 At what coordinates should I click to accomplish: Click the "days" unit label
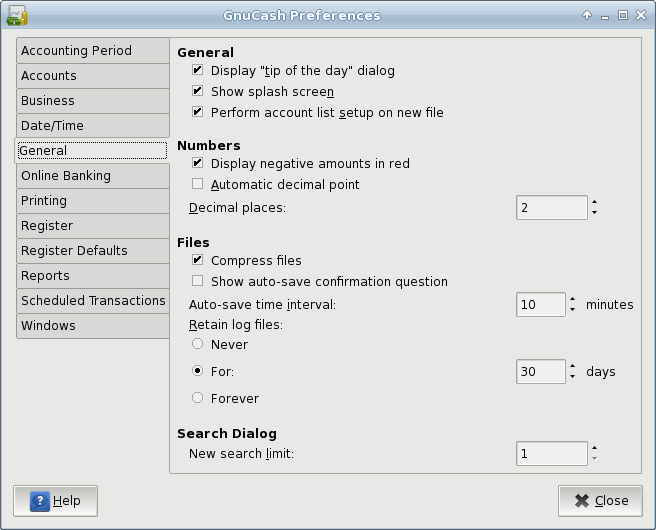(x=601, y=371)
